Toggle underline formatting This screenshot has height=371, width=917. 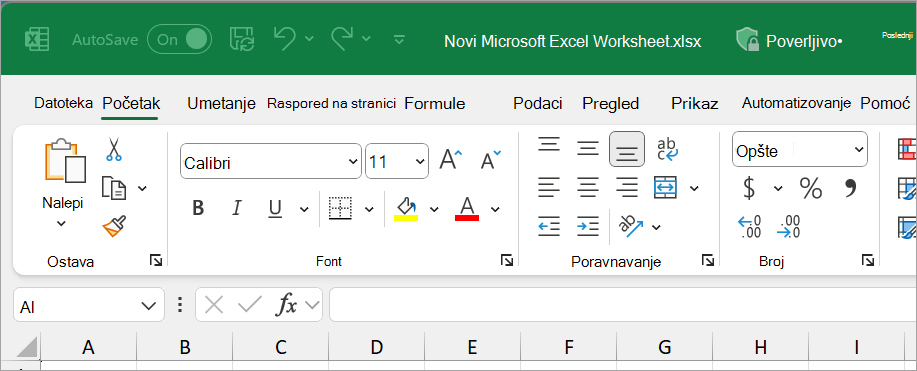[x=275, y=208]
